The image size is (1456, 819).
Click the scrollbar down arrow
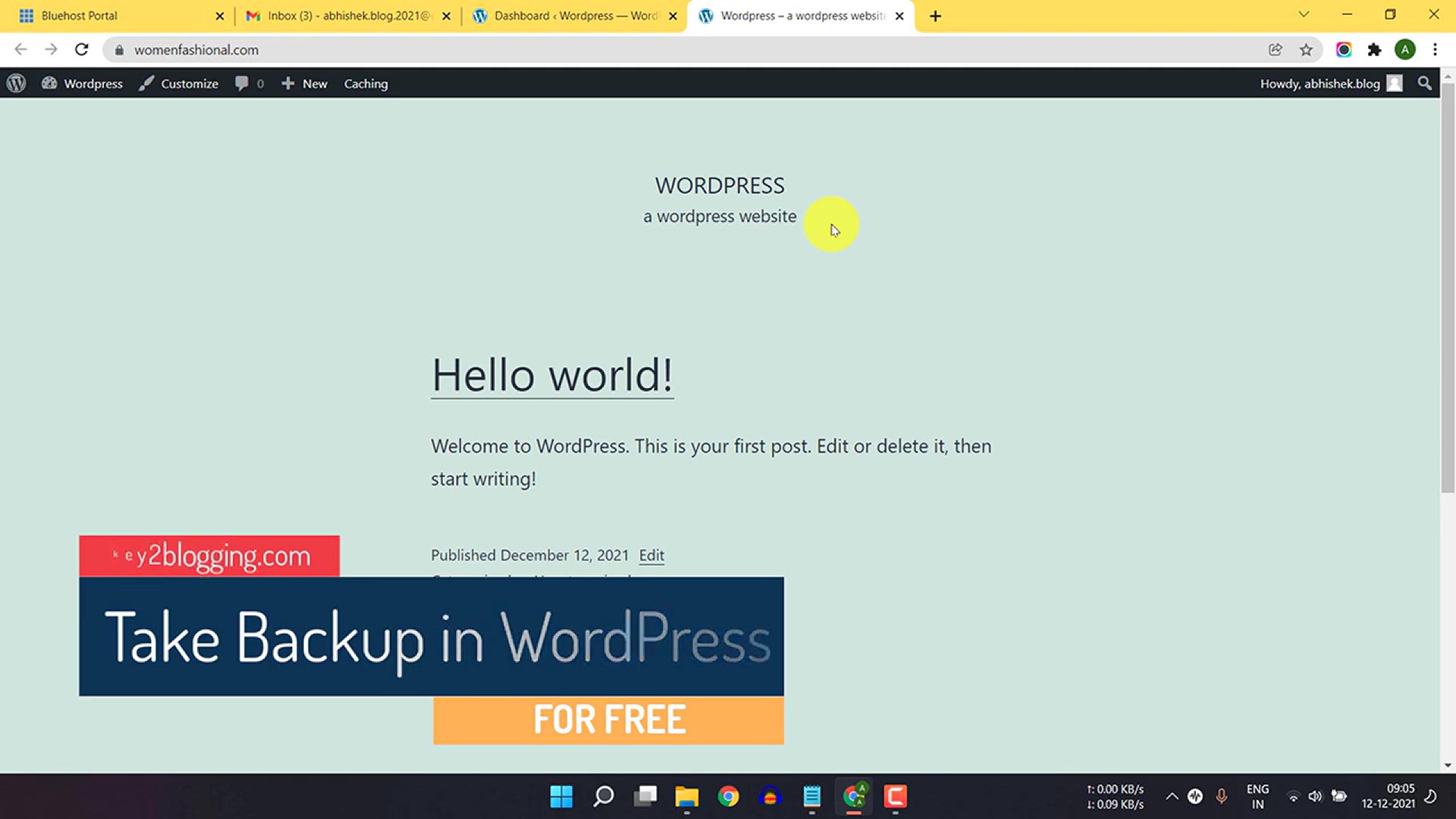click(x=1448, y=765)
